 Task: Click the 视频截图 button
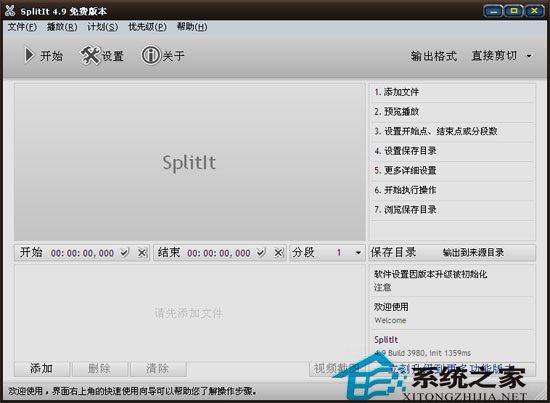coord(337,369)
